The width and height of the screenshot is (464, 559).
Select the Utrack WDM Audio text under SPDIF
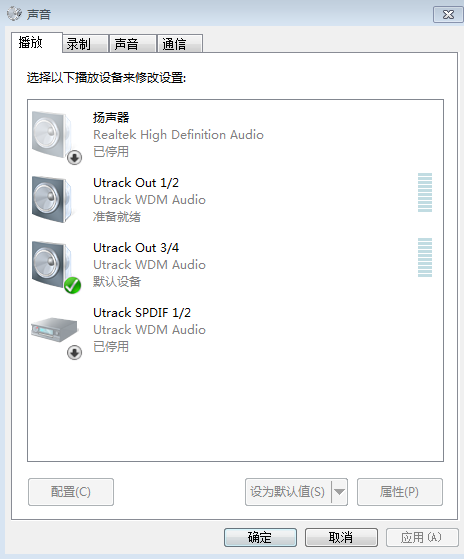coord(149,330)
